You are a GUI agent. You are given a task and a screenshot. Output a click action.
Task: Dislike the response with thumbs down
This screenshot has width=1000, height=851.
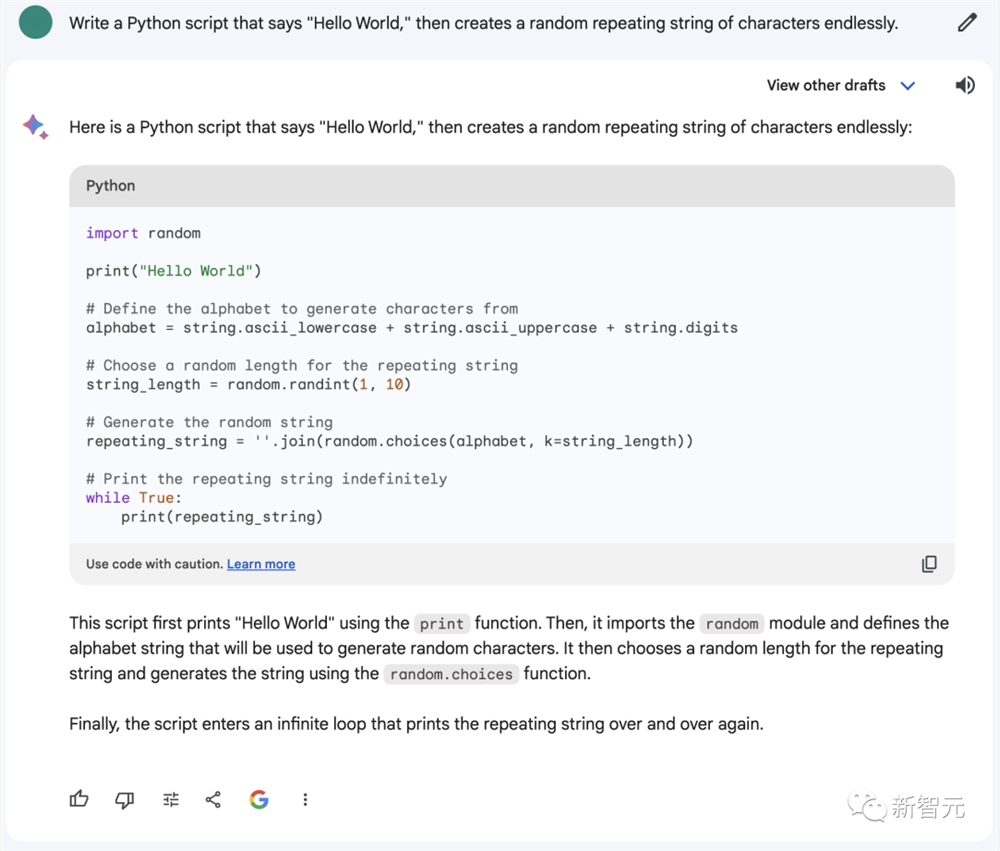(125, 799)
